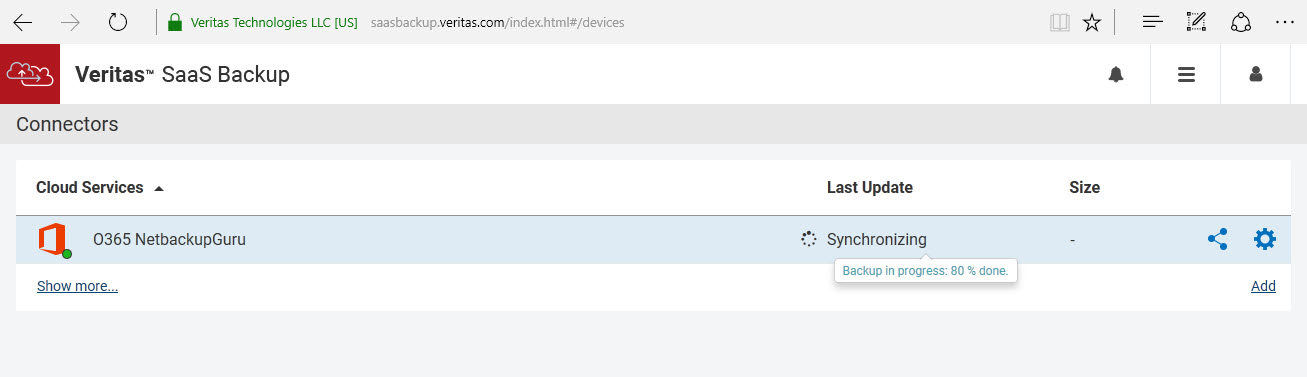1307x377 pixels.
Task: Open the hamburger menu icon
Action: pyautogui.click(x=1186, y=74)
